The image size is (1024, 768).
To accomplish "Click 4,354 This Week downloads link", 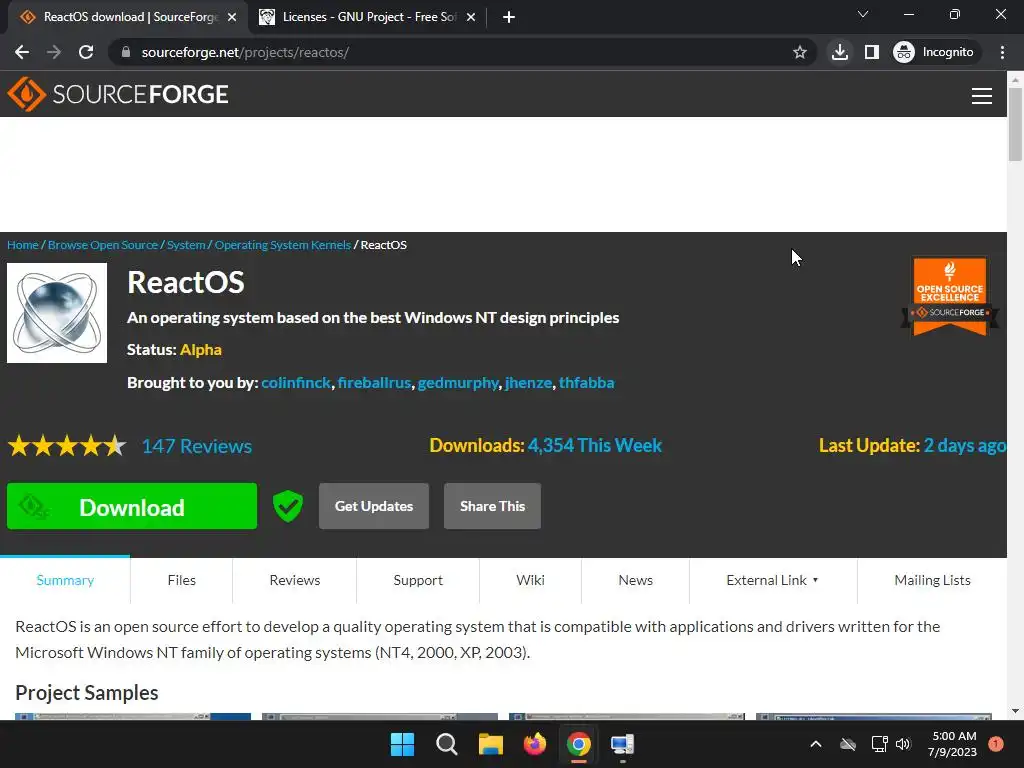I will (594, 445).
